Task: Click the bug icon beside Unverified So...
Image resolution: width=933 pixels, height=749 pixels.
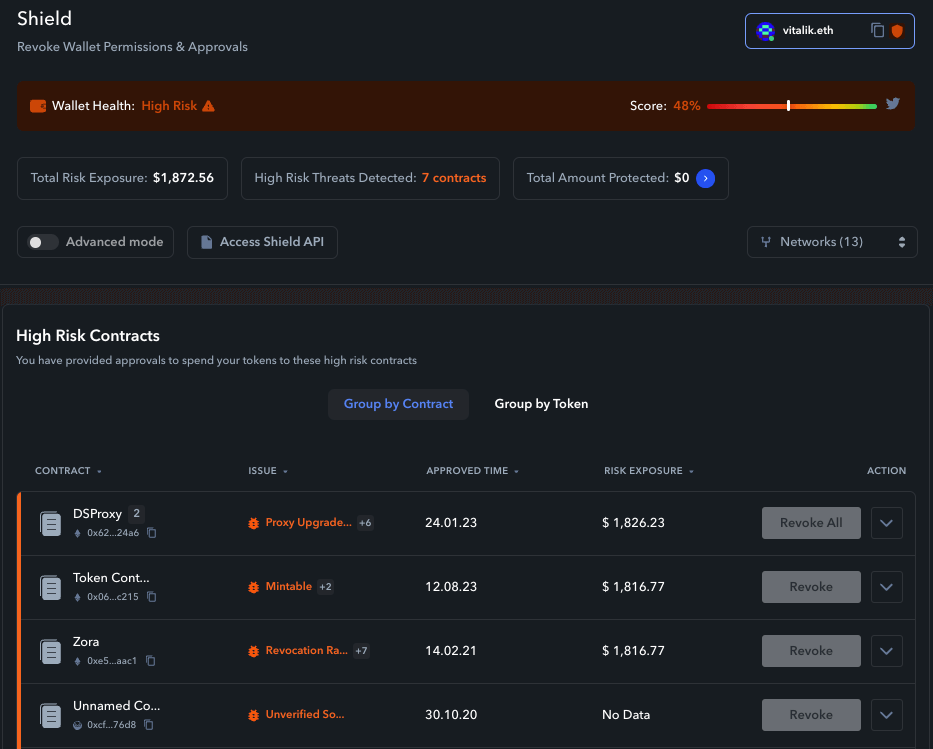Action: tap(253, 715)
